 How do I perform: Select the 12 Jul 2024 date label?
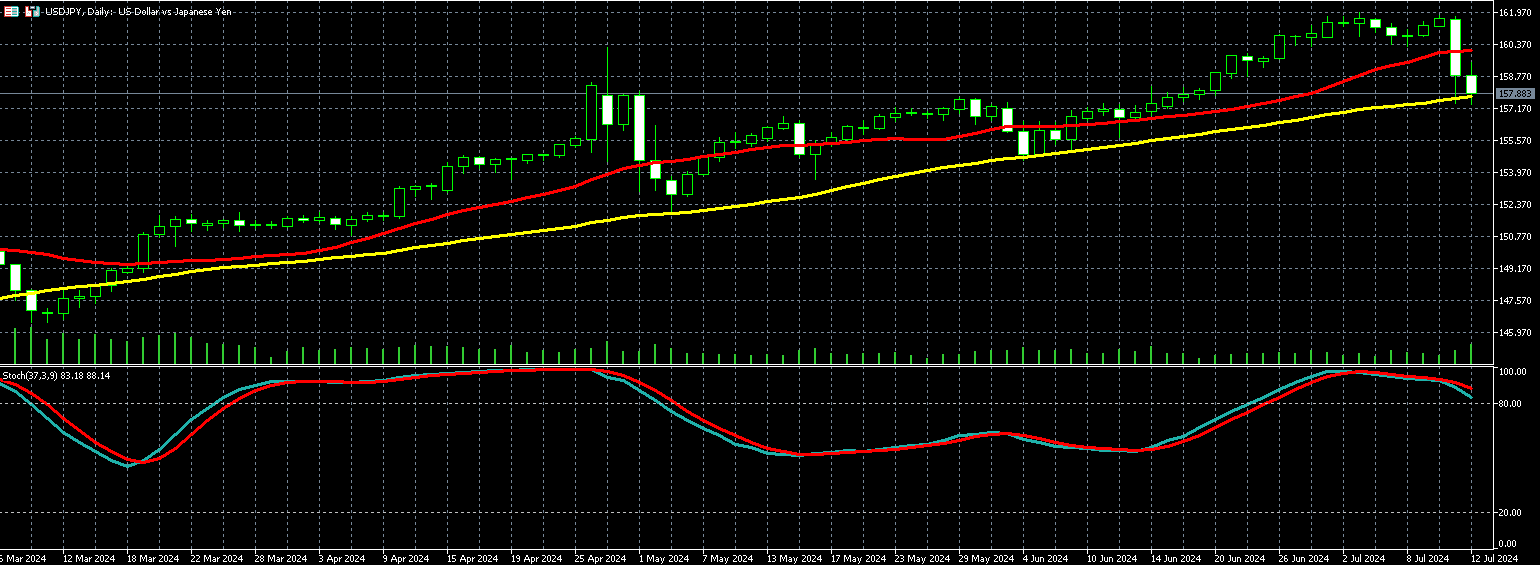click(1494, 558)
